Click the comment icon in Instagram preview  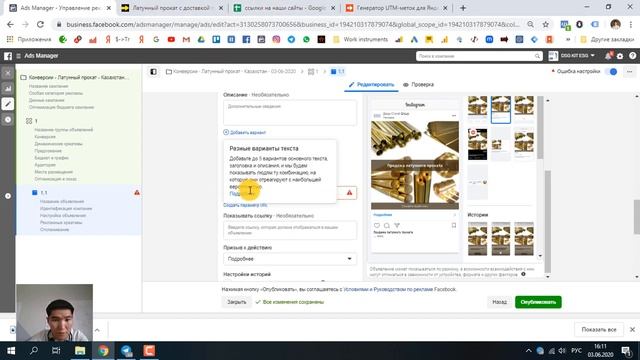(387, 225)
